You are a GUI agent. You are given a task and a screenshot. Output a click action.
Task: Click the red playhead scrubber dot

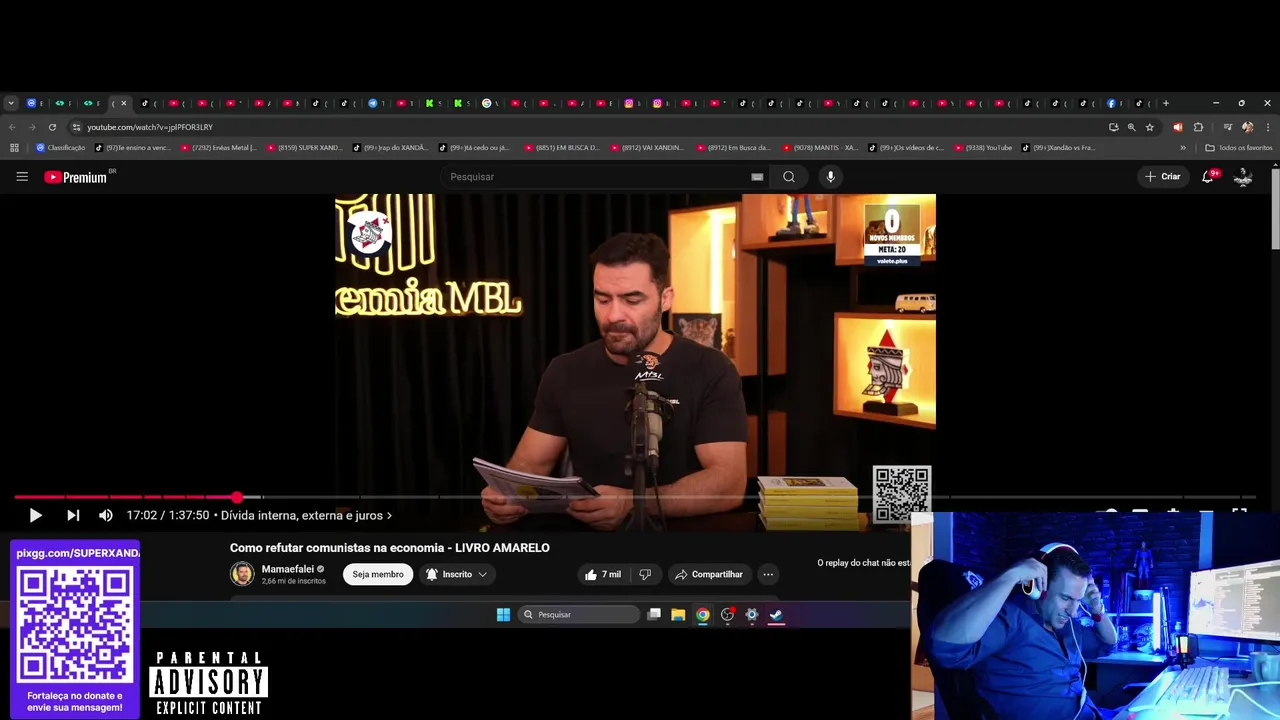(x=237, y=497)
